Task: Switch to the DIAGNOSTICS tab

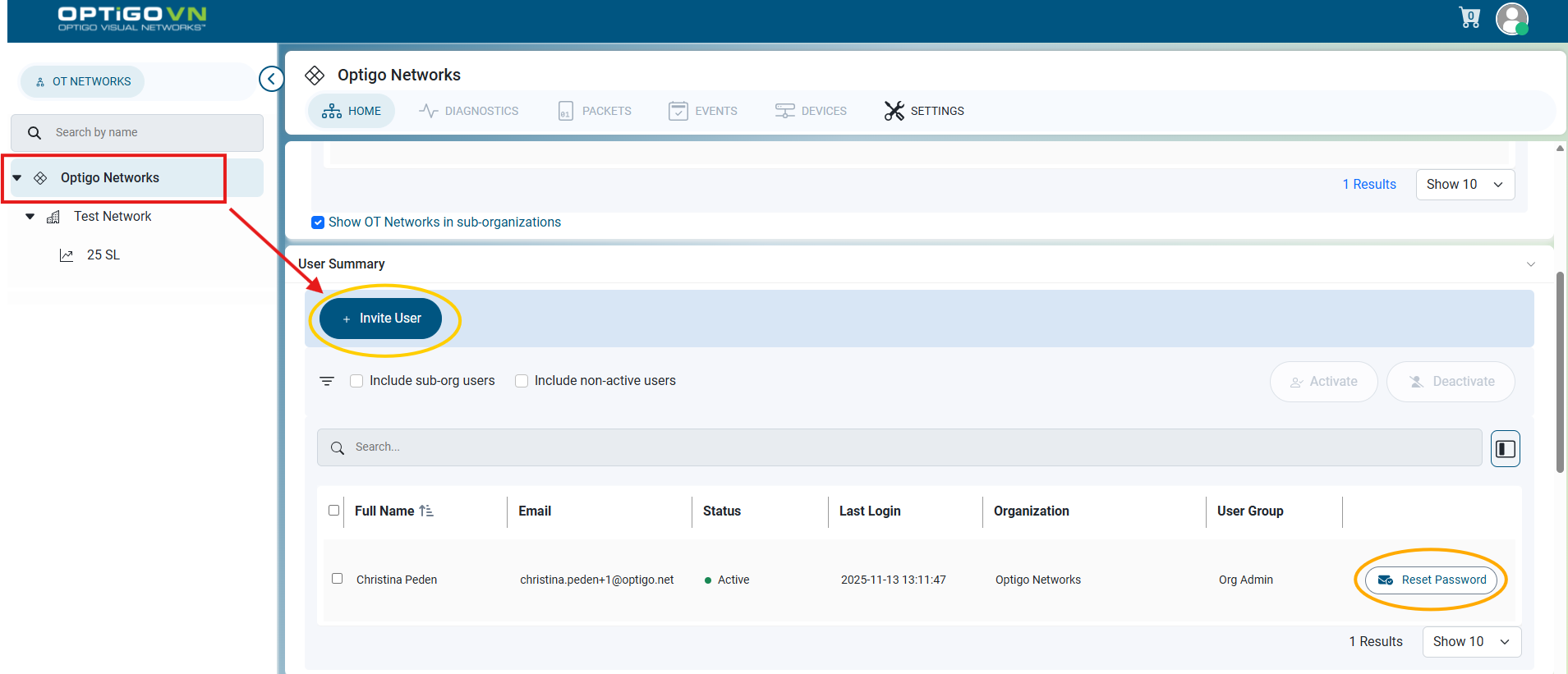Action: [x=469, y=111]
